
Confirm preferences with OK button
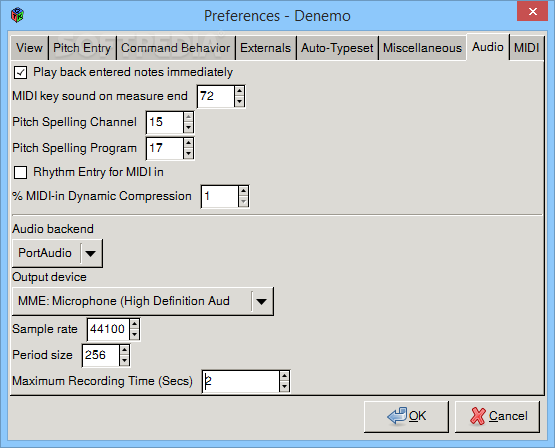[406, 416]
